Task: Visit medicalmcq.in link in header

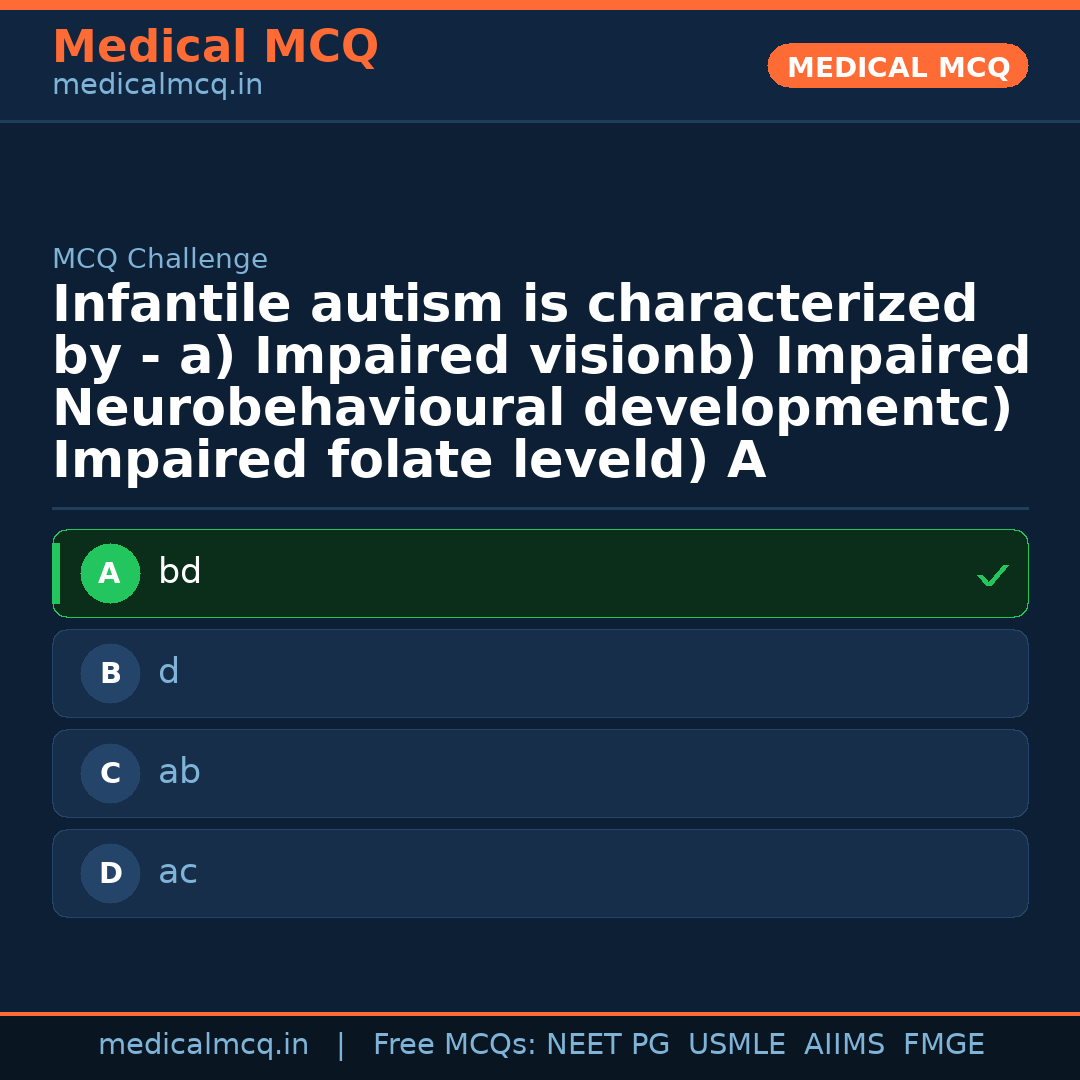Action: 157,86
